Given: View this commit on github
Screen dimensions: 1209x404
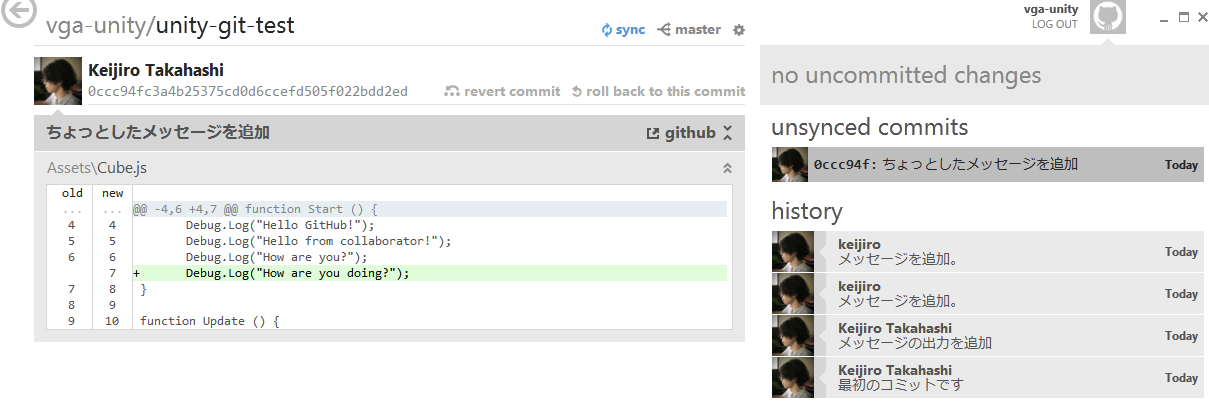Looking at the screenshot, I should click(681, 133).
